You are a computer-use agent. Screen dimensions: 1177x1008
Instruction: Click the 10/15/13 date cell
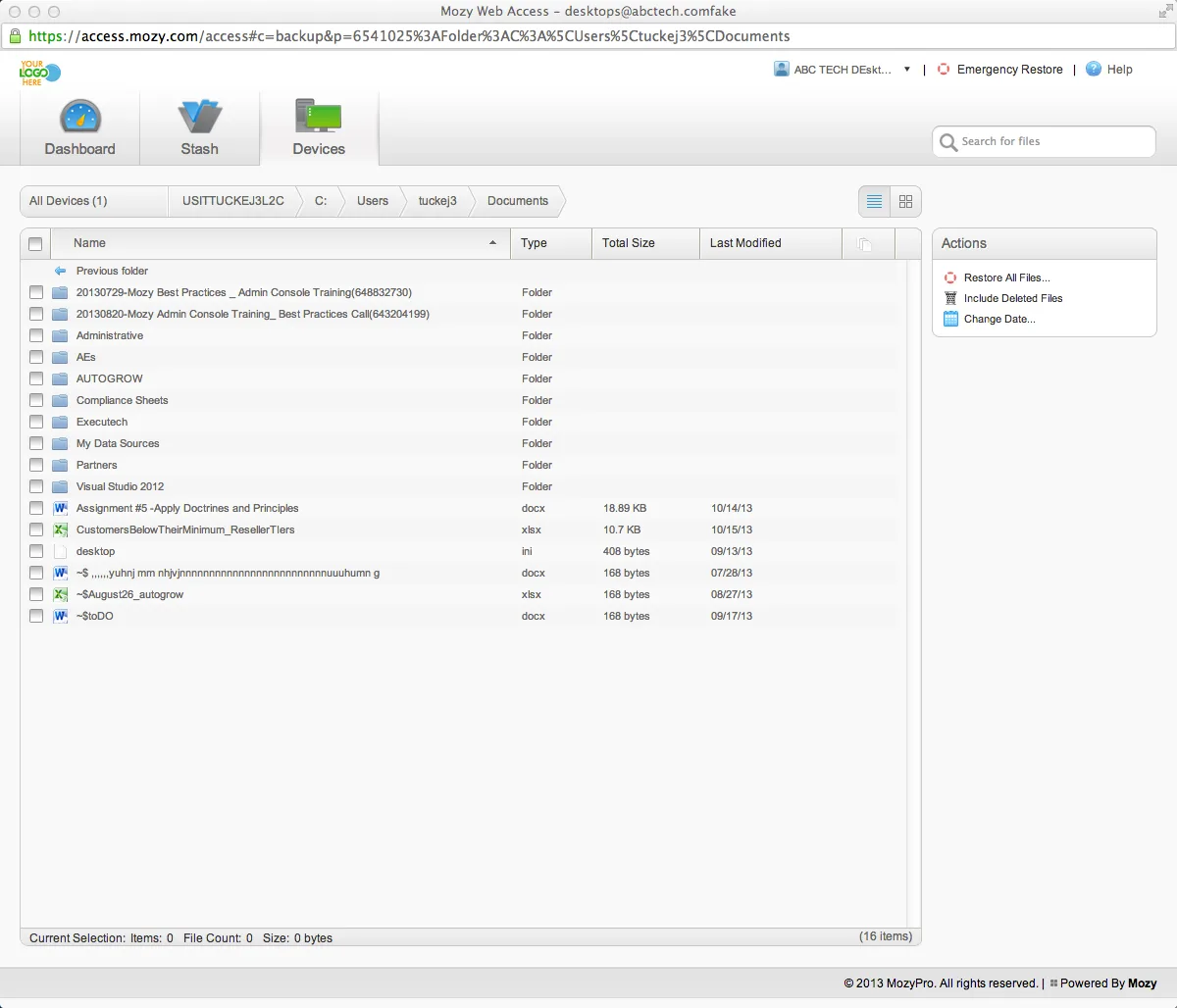tap(732, 529)
